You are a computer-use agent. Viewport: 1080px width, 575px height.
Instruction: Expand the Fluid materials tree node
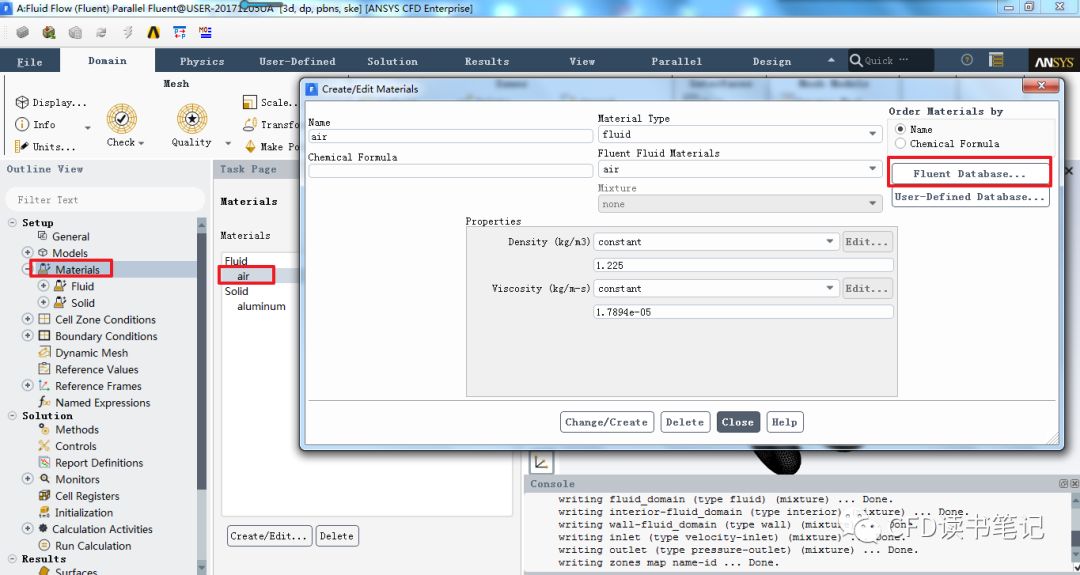coord(43,286)
